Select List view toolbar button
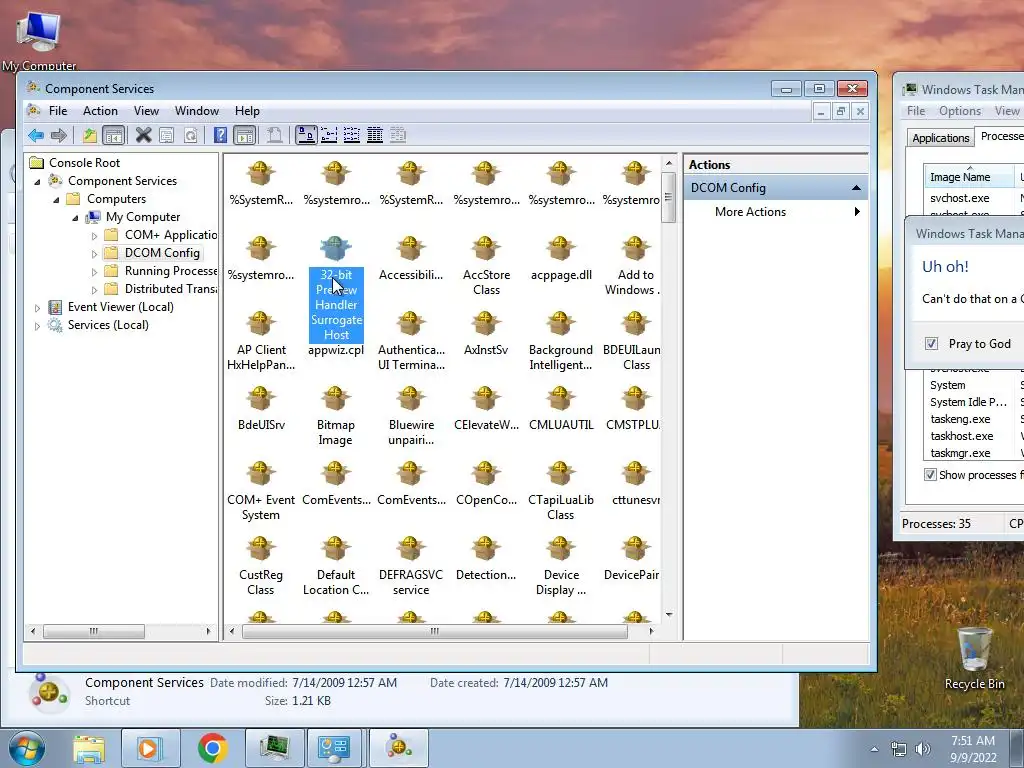This screenshot has height=768, width=1024. (352, 135)
